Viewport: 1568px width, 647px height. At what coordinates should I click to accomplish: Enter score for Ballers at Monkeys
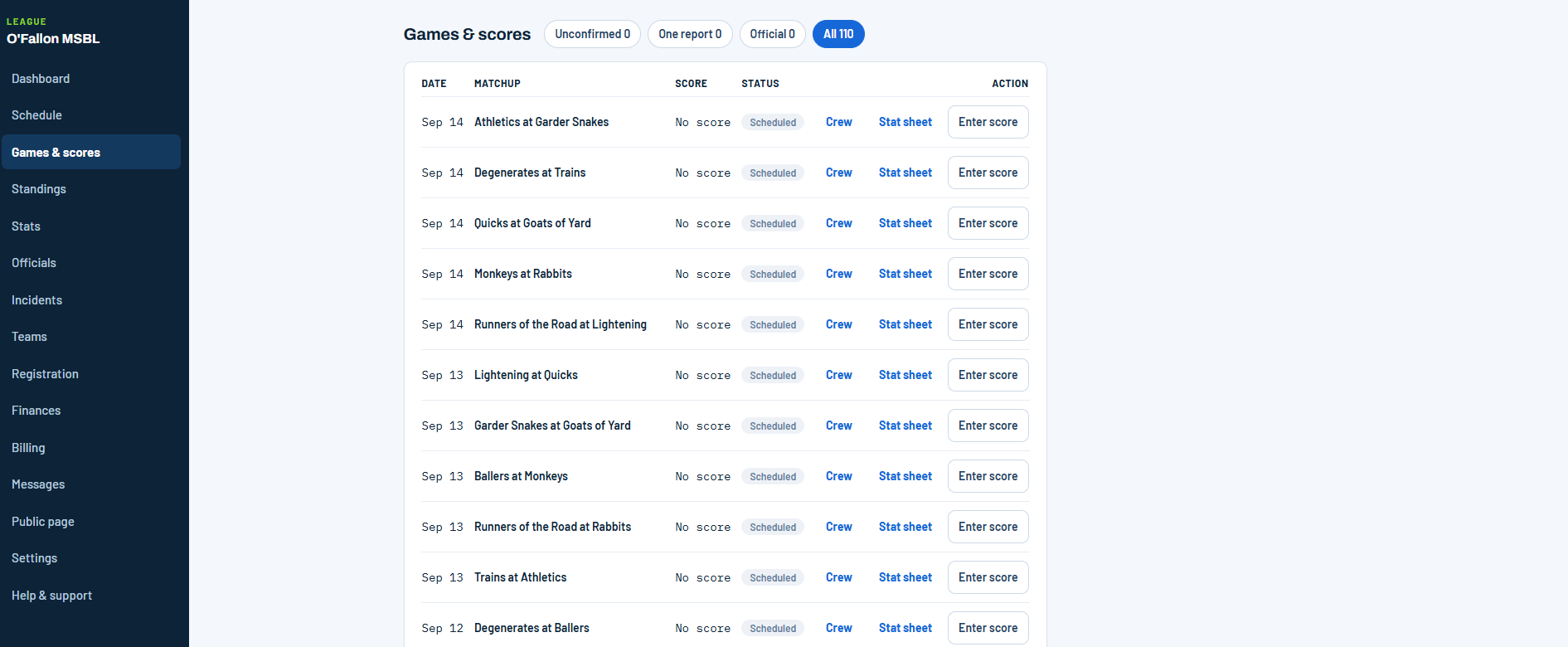(988, 476)
